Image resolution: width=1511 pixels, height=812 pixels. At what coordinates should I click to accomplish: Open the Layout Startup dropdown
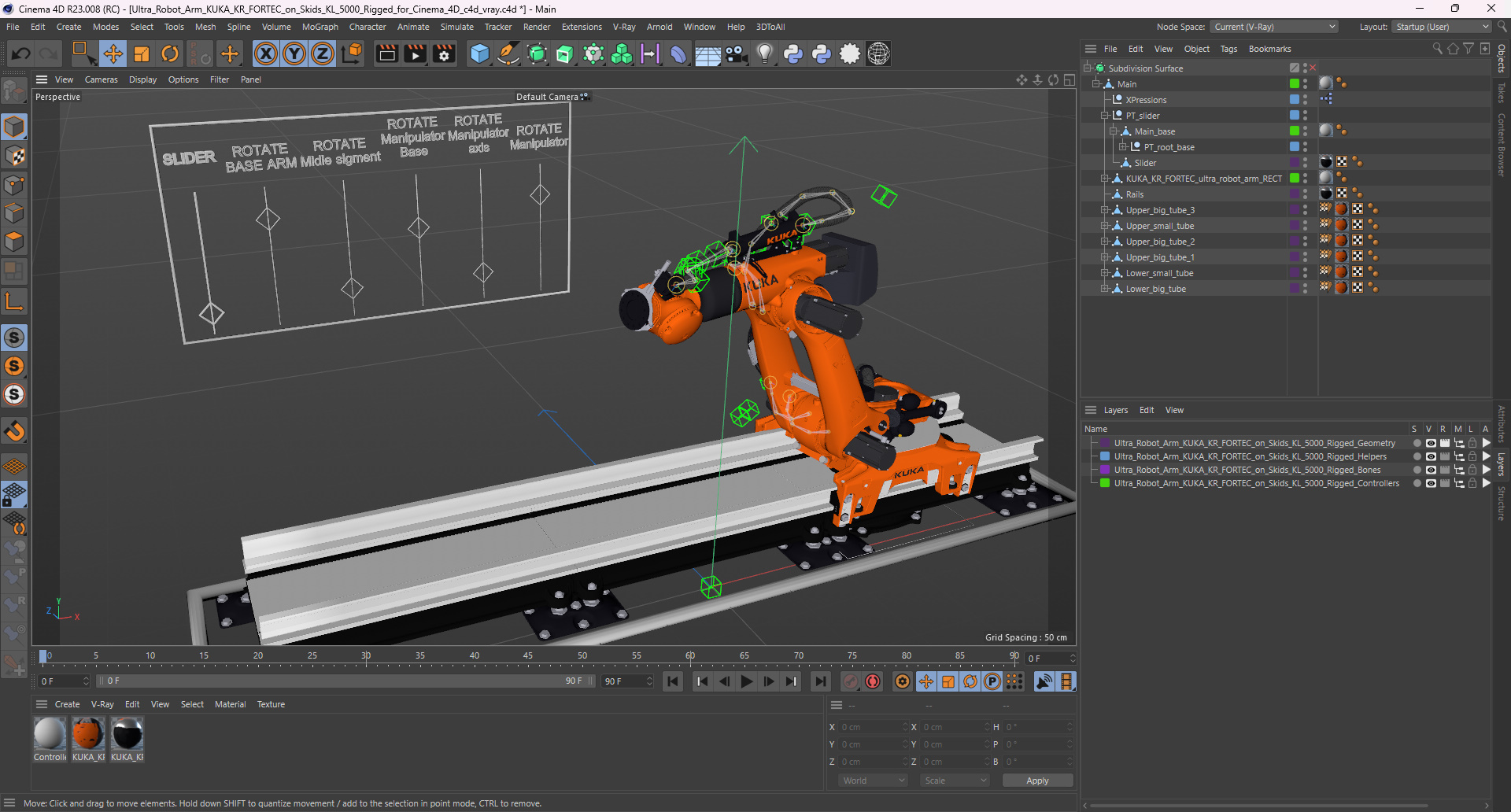coord(1442,27)
